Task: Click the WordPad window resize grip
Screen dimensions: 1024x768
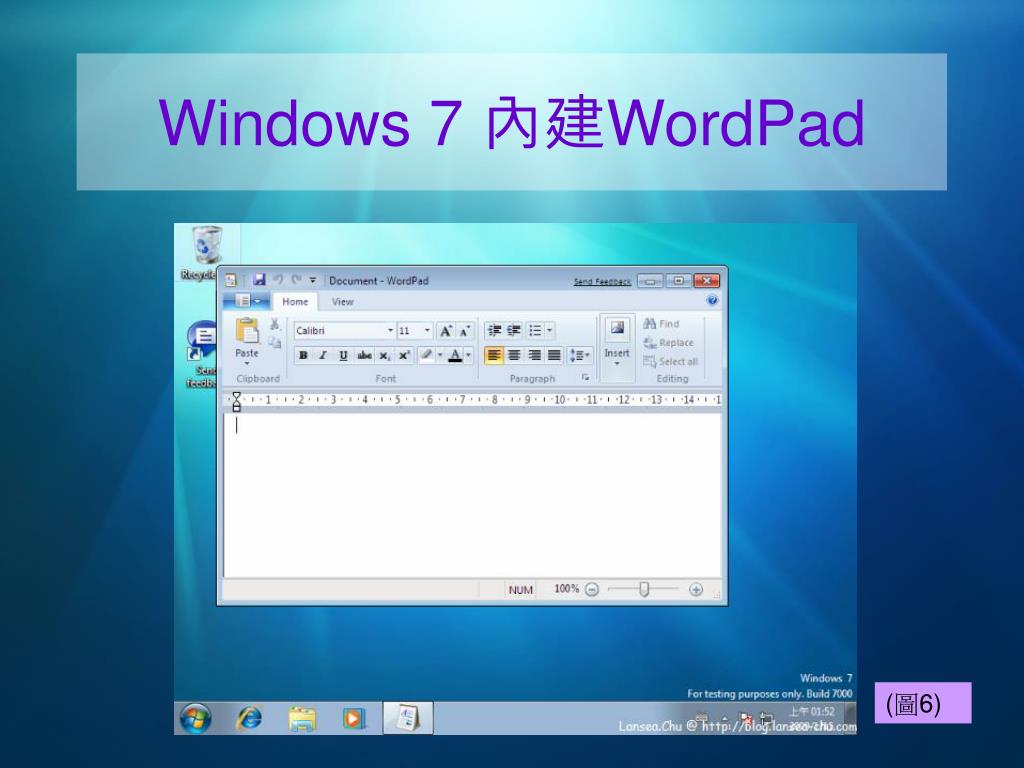Action: pos(716,595)
